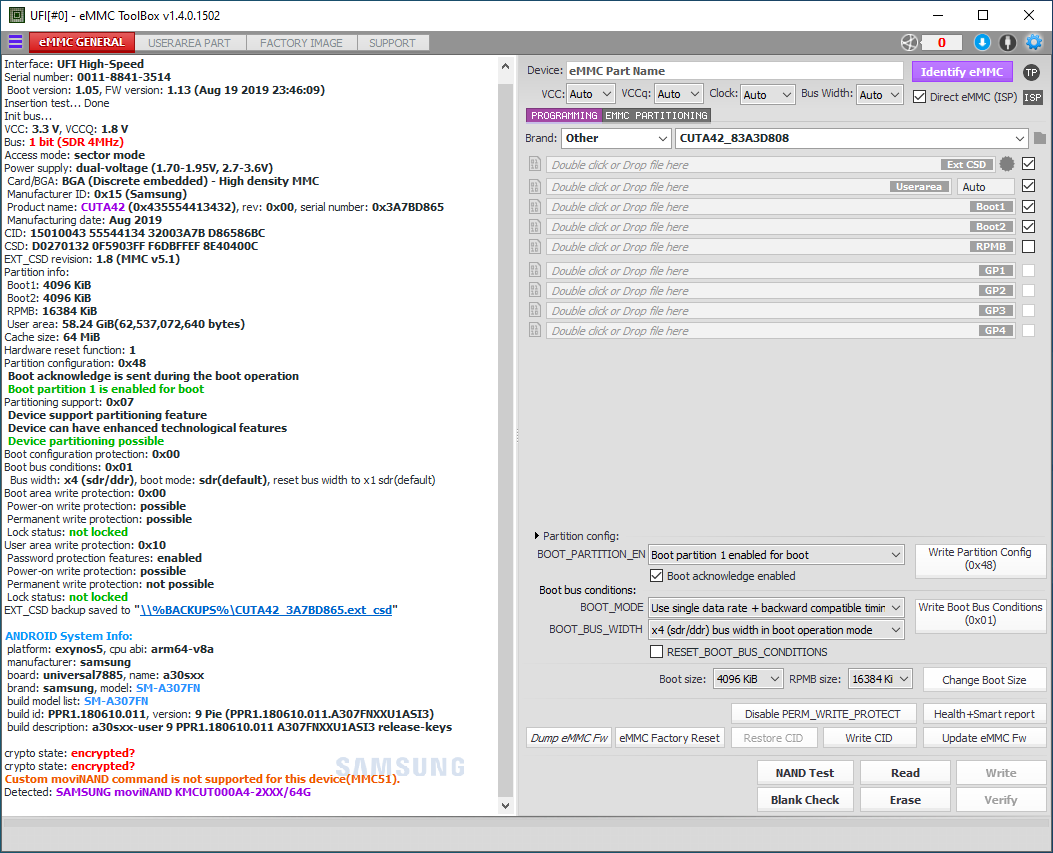1053x853 pixels.
Task: Toggle the Ext CSD checkbox
Action: click(1028, 164)
